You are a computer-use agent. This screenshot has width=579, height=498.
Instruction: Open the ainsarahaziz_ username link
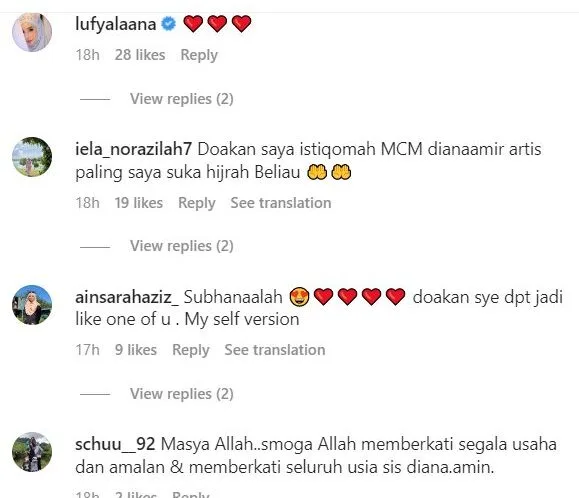pos(127,298)
